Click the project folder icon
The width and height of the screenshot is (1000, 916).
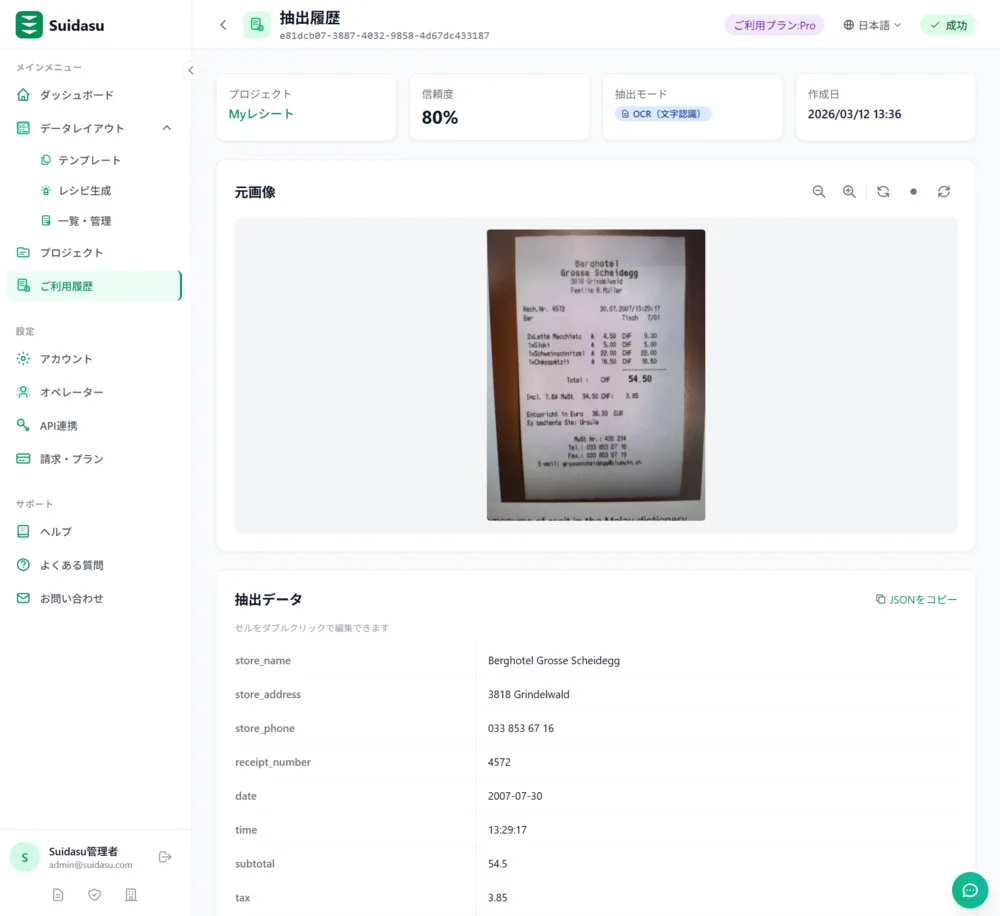pyautogui.click(x=23, y=253)
